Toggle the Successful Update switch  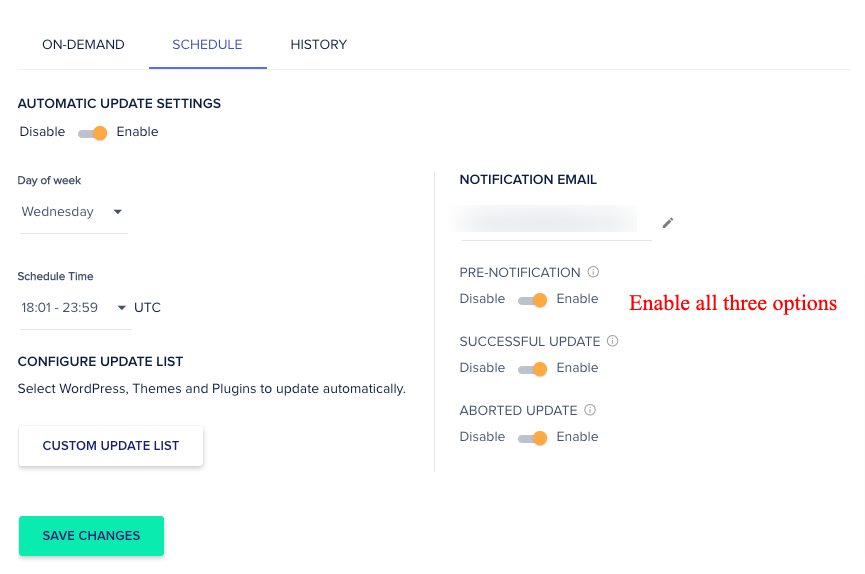pos(532,369)
